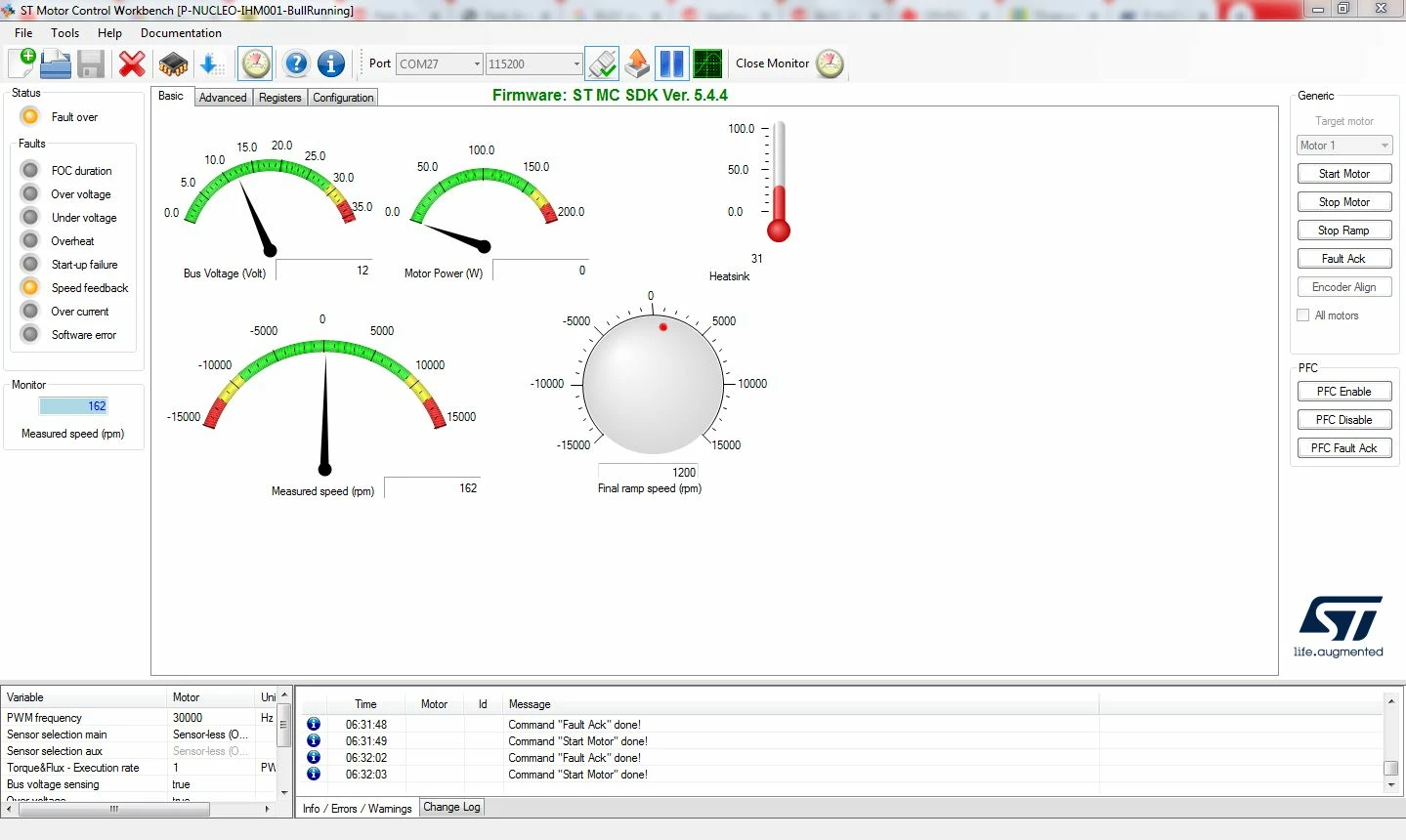
Task: Click the info icon of the 06:31:48 log entry
Action: pyautogui.click(x=314, y=724)
